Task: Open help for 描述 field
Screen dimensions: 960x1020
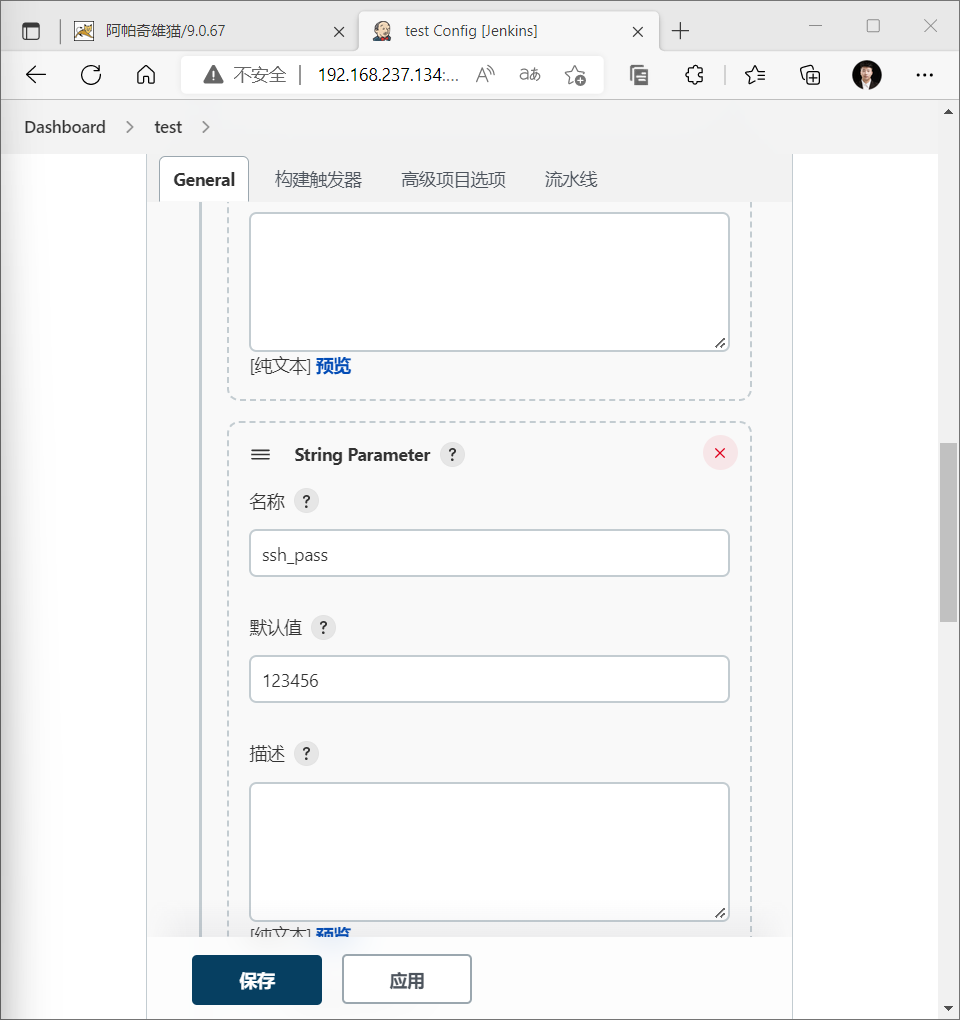Action: (x=306, y=753)
